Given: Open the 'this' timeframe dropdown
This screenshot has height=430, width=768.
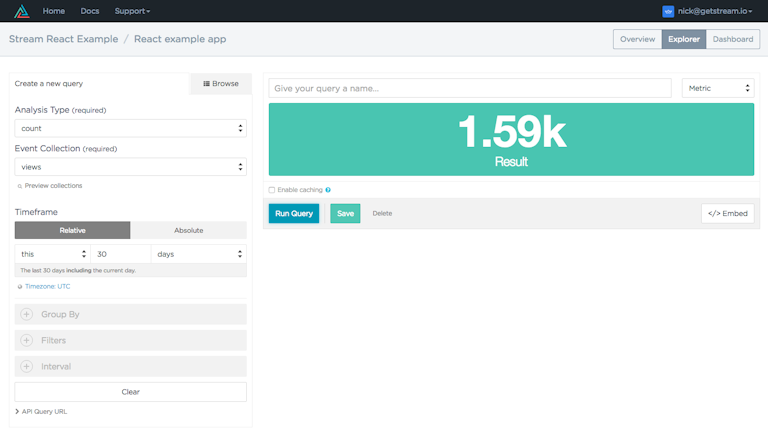Looking at the screenshot, I should (x=52, y=254).
